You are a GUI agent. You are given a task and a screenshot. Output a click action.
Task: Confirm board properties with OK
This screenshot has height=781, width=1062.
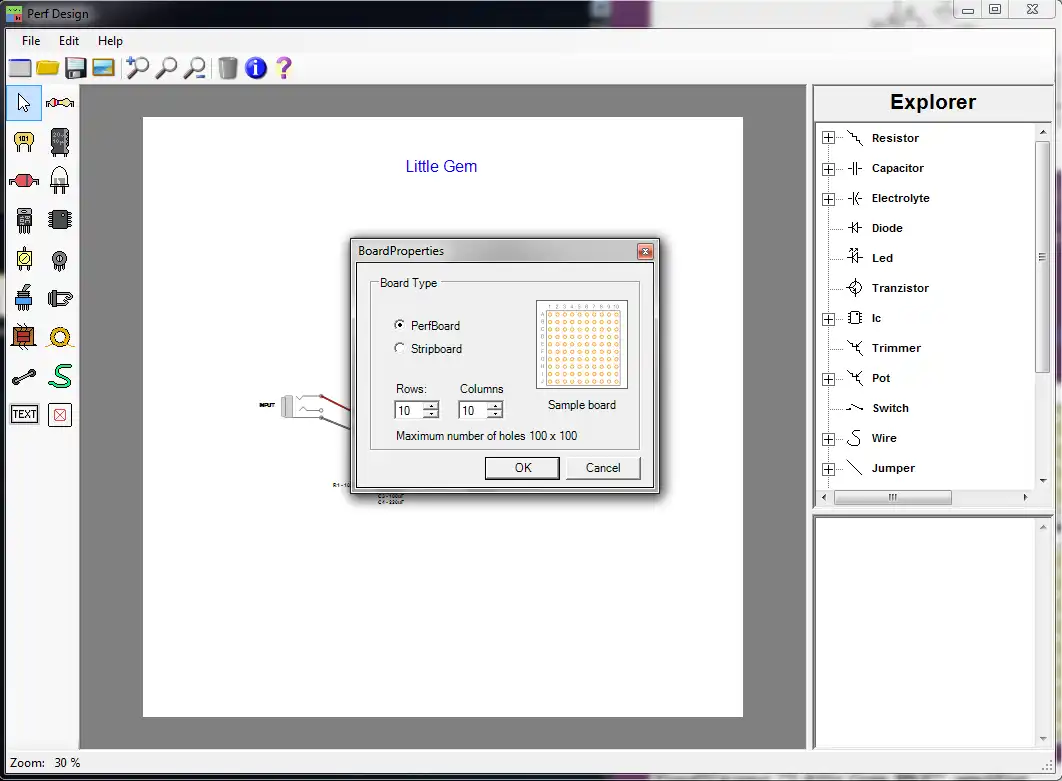point(522,468)
